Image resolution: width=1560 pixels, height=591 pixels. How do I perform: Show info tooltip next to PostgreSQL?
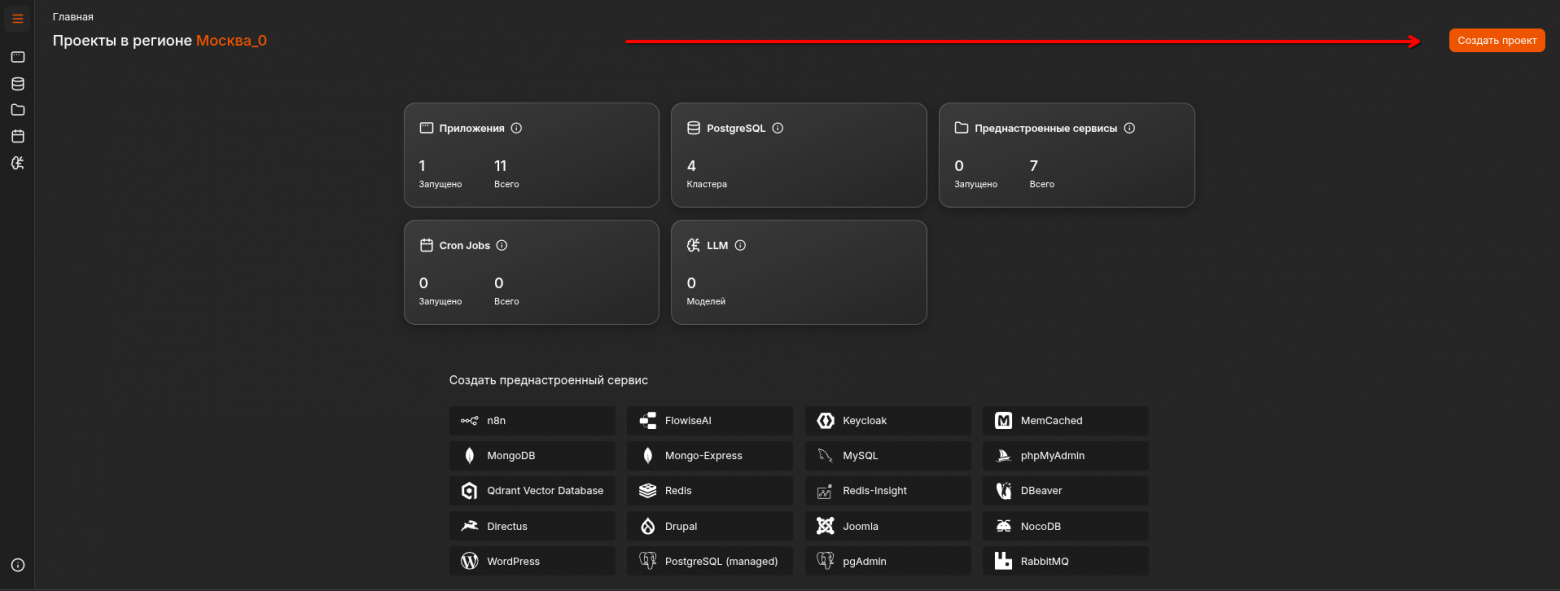pos(778,128)
